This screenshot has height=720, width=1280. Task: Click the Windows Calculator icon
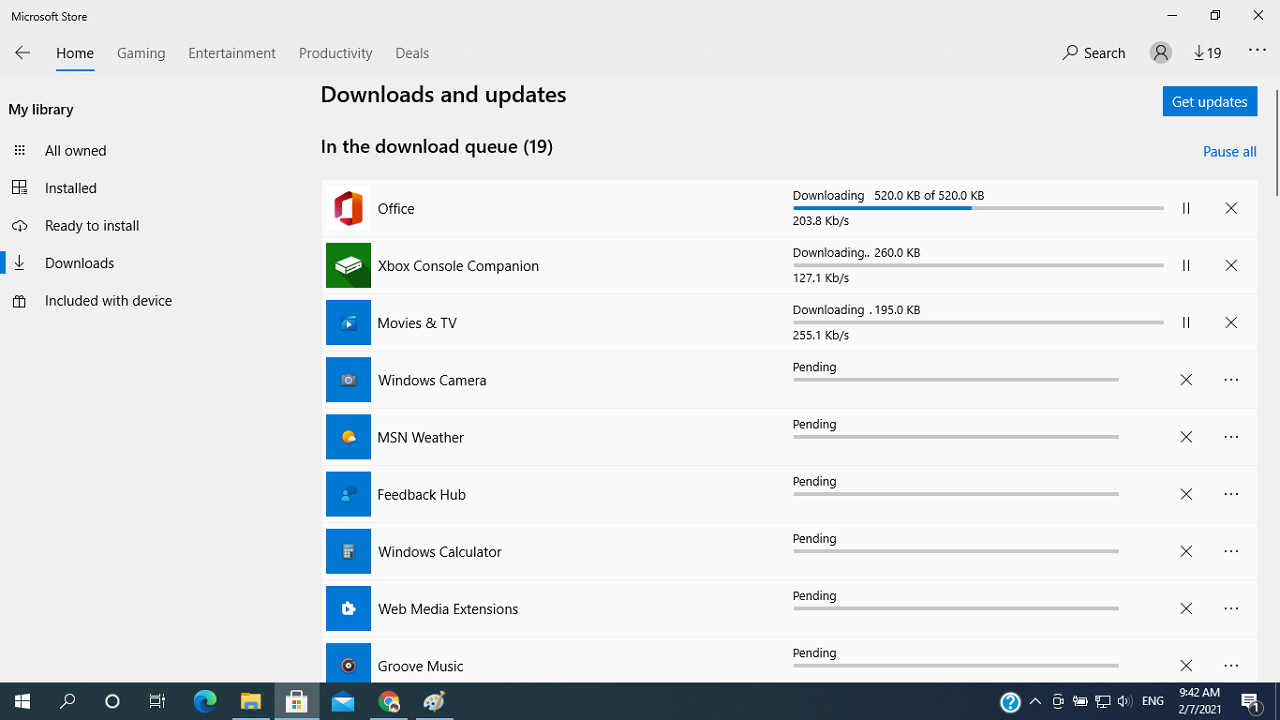(348, 551)
